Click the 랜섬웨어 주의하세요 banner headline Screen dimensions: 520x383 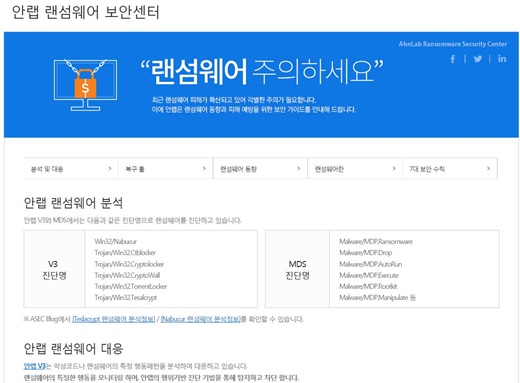click(262, 71)
